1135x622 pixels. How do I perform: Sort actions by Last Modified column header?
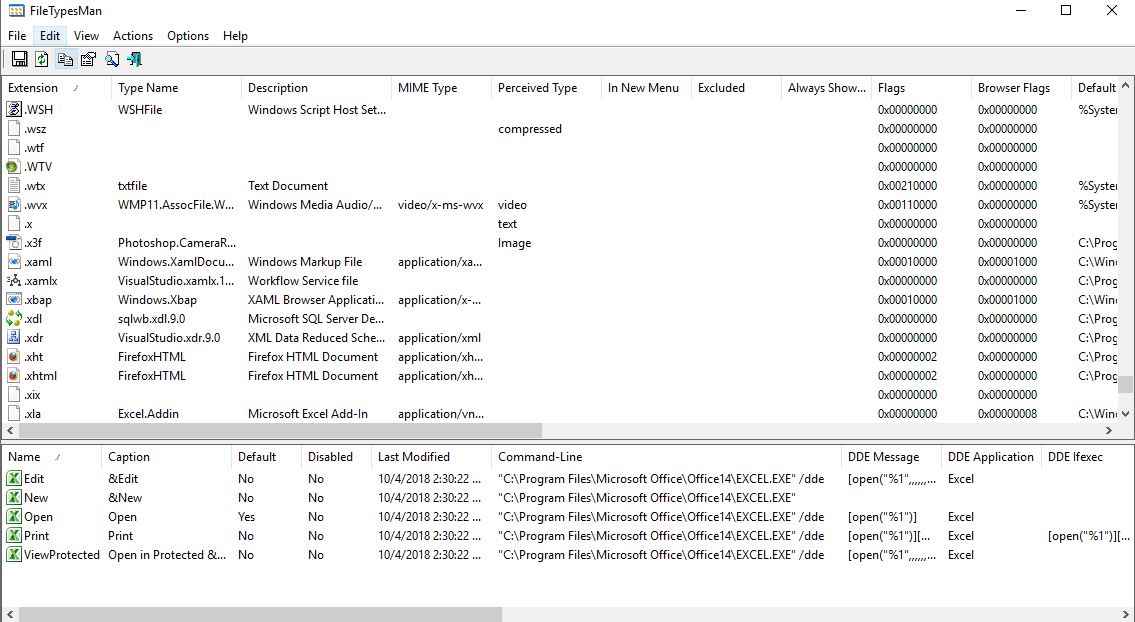coord(431,457)
